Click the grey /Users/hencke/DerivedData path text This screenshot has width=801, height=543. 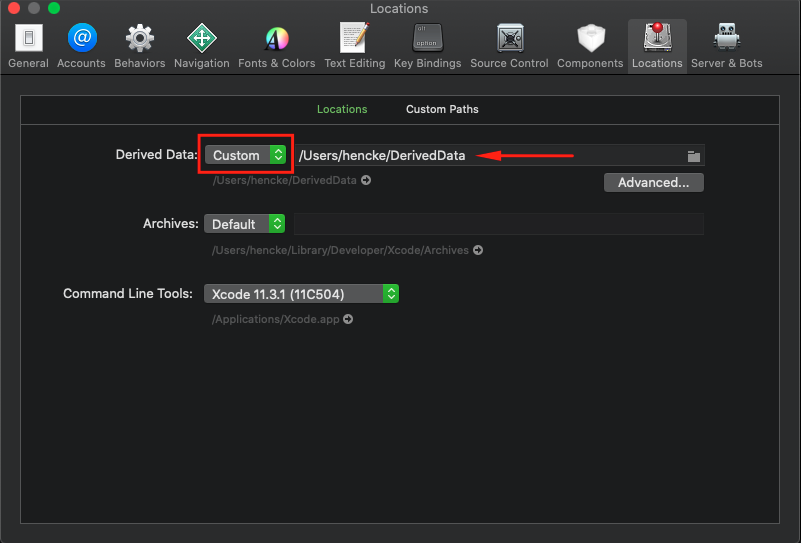[x=285, y=180]
